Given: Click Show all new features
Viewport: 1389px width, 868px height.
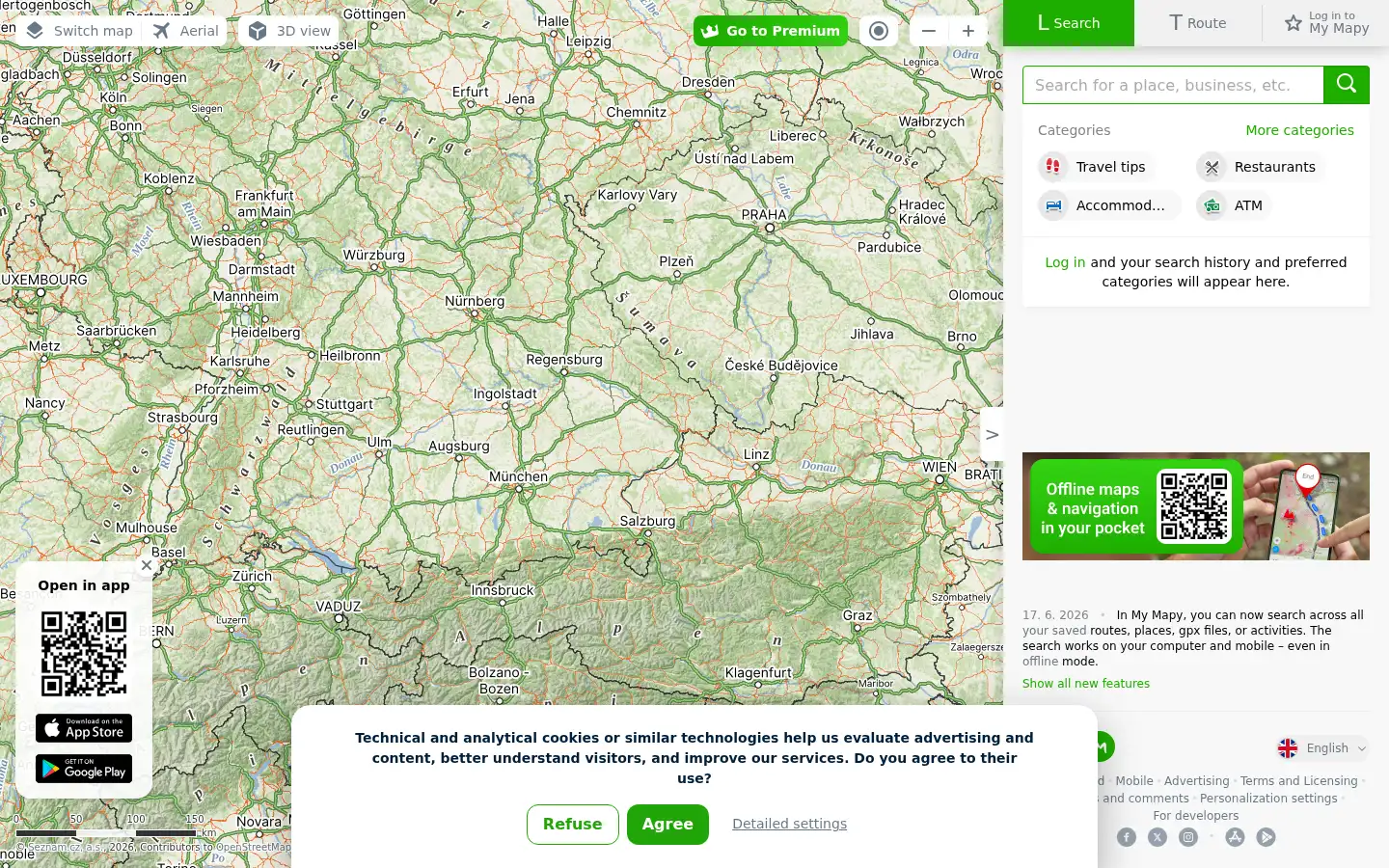Looking at the screenshot, I should tap(1086, 684).
